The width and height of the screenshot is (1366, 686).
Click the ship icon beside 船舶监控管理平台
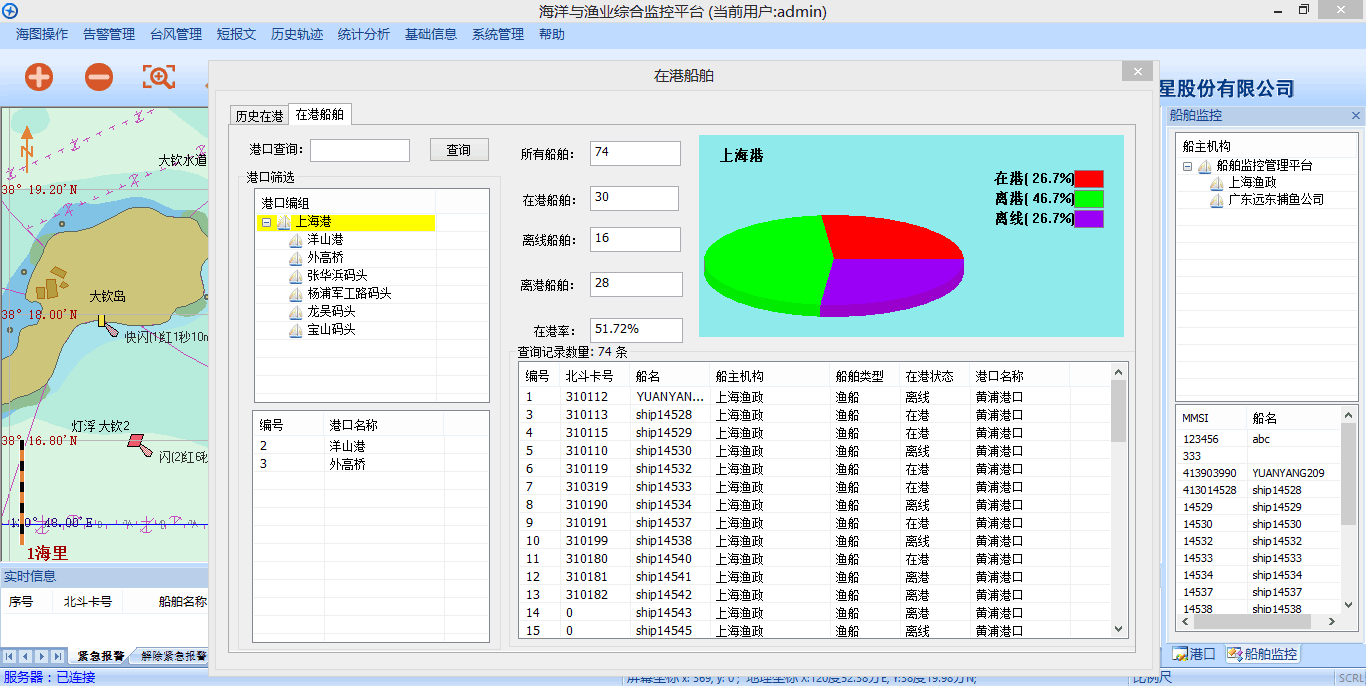[x=1205, y=166]
